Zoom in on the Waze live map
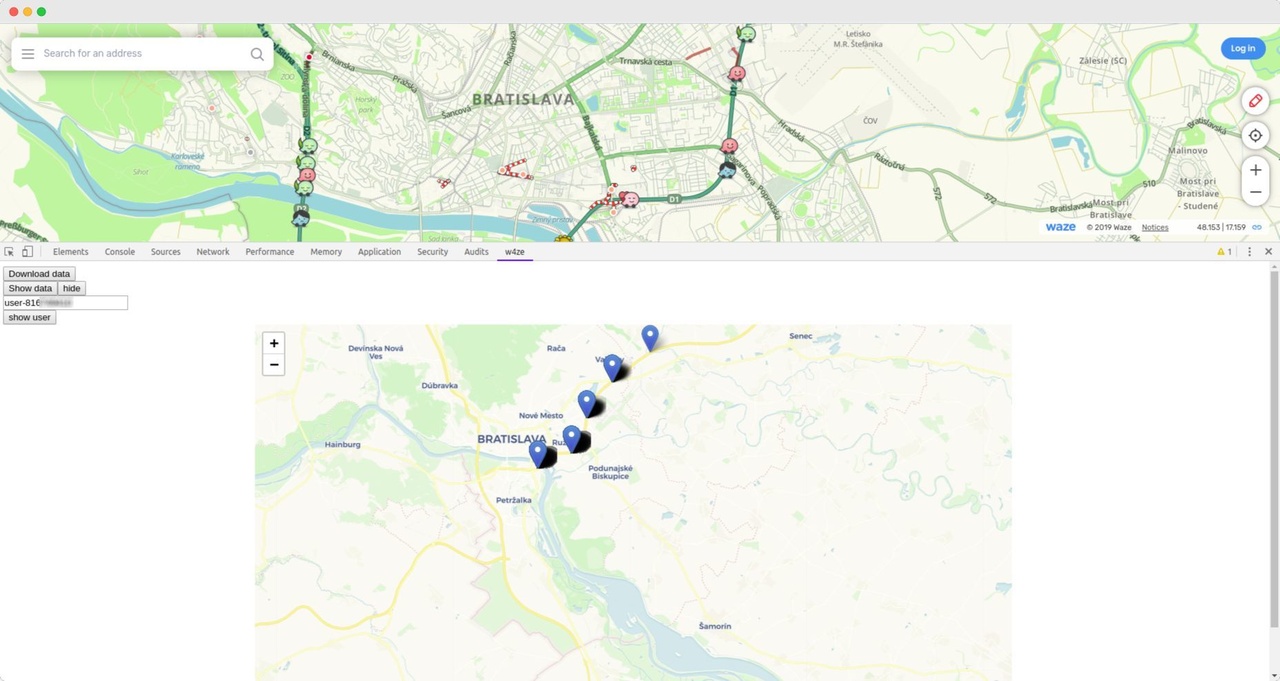Image resolution: width=1280 pixels, height=681 pixels. (x=1255, y=170)
